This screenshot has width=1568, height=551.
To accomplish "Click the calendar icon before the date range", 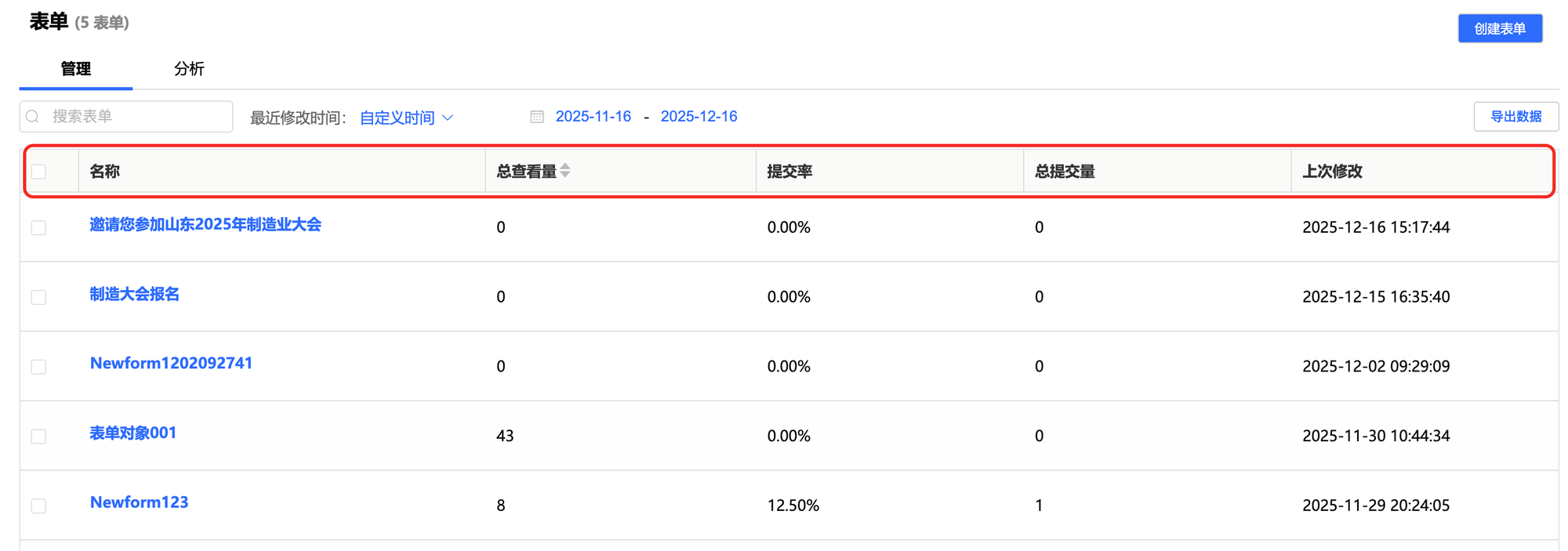I will pos(537,117).
